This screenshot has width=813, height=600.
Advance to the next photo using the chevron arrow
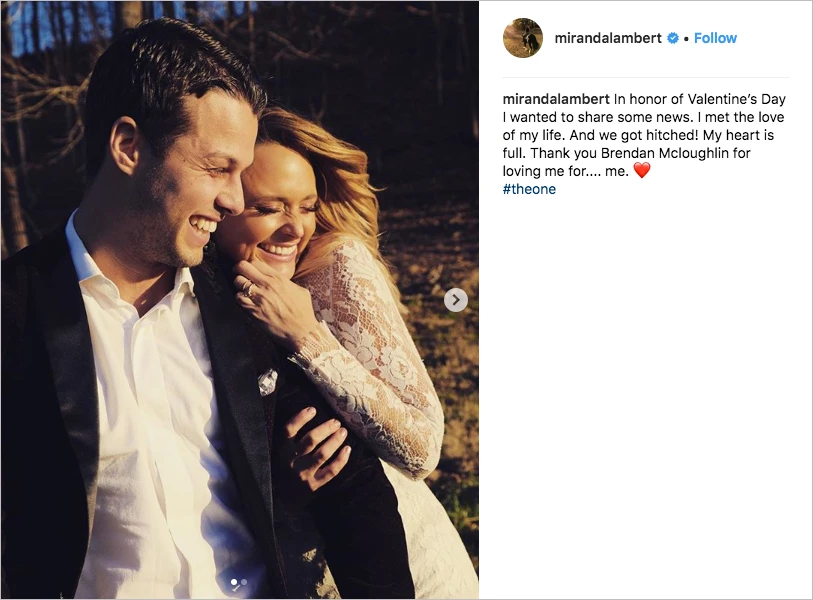[x=455, y=299]
